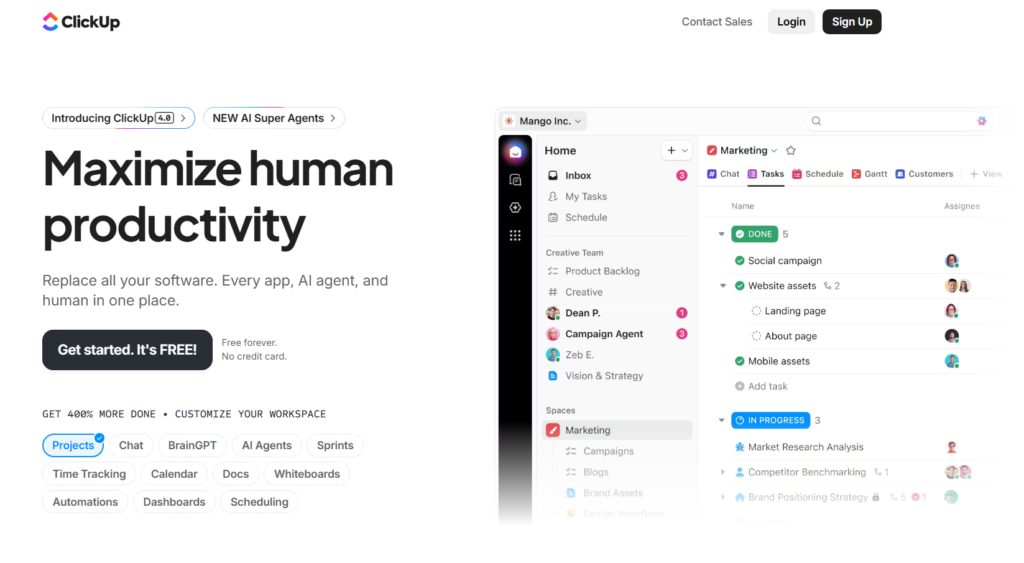
Task: Click the Schedule calendar icon in Home sidebar
Action: point(553,218)
